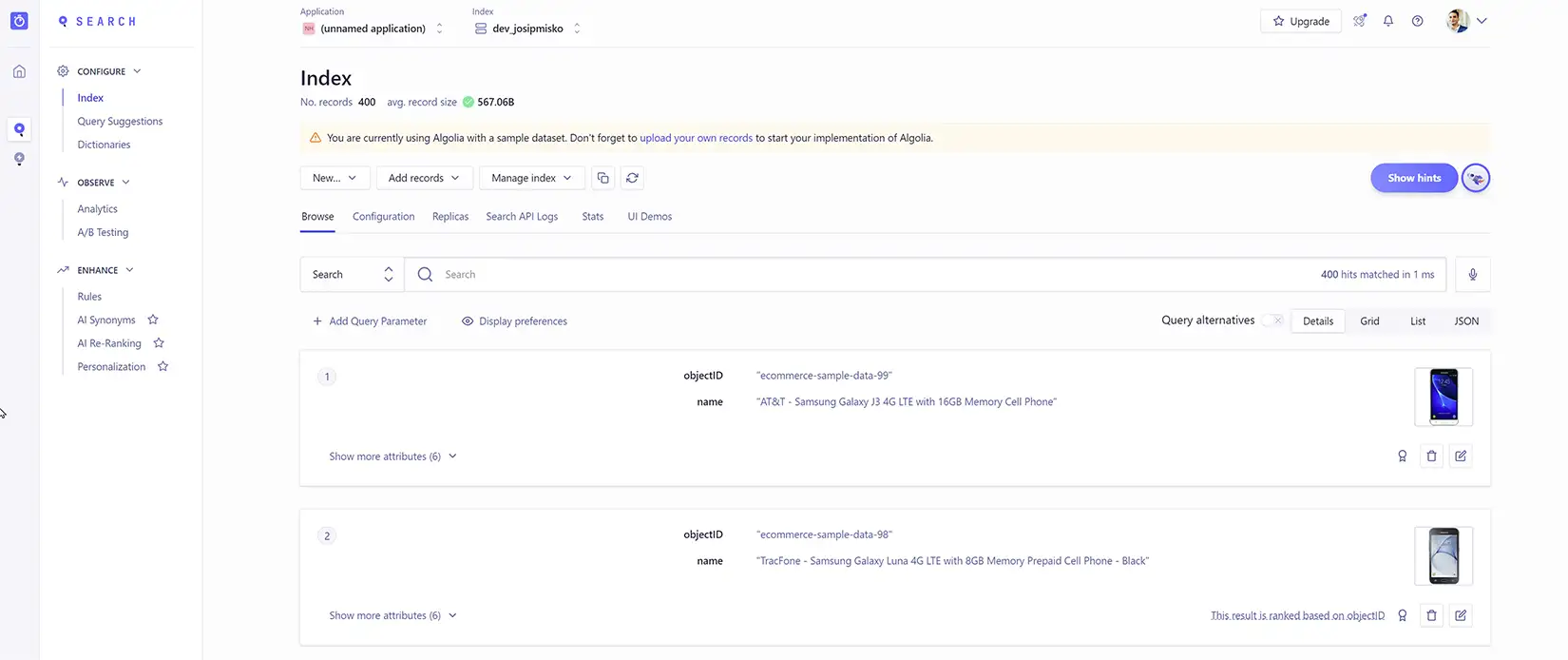Follow the upload your own records link
Image resolution: width=1568 pixels, height=660 pixels.
pyautogui.click(x=697, y=138)
